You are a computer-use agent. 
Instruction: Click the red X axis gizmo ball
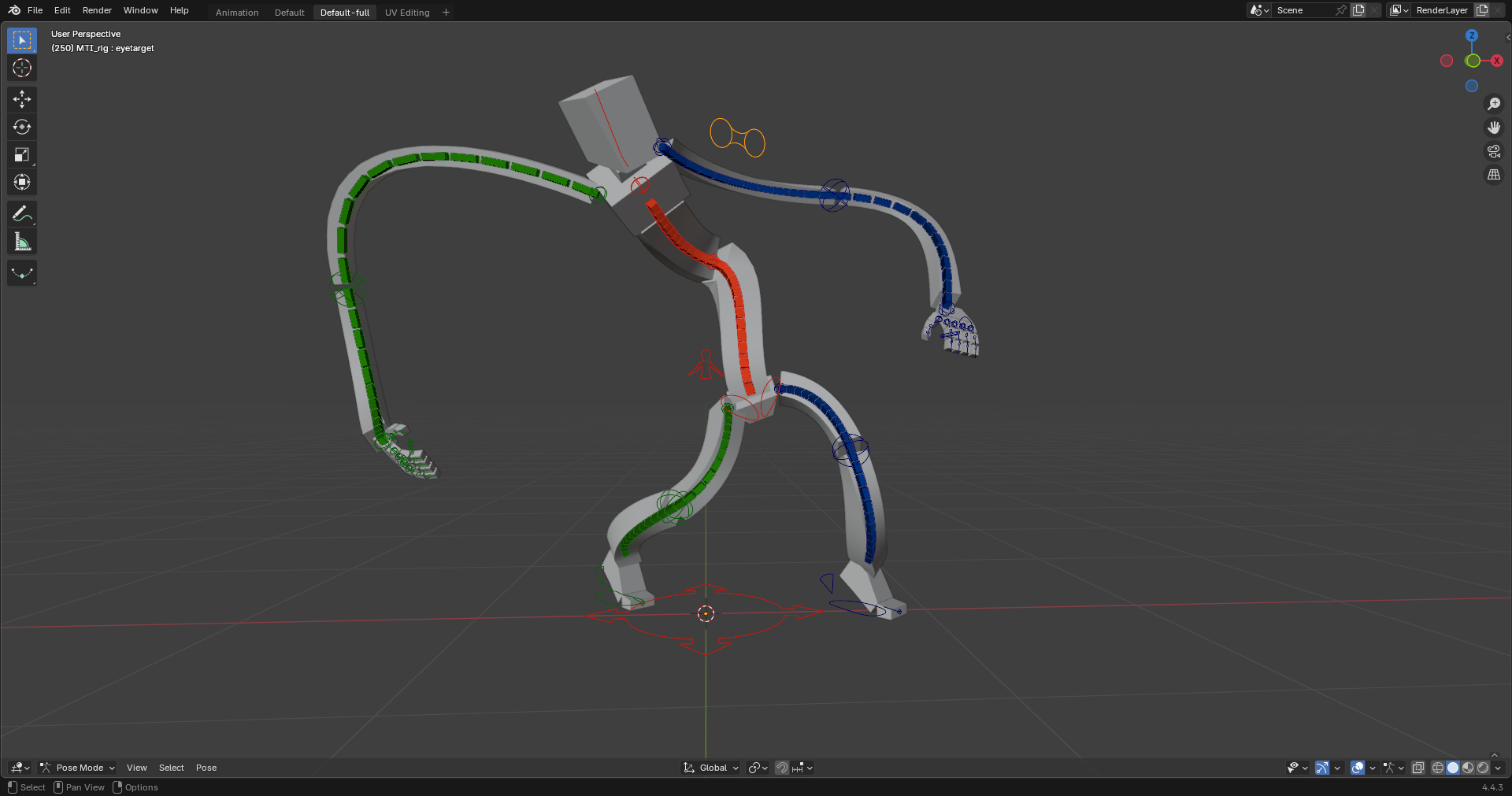1496,61
